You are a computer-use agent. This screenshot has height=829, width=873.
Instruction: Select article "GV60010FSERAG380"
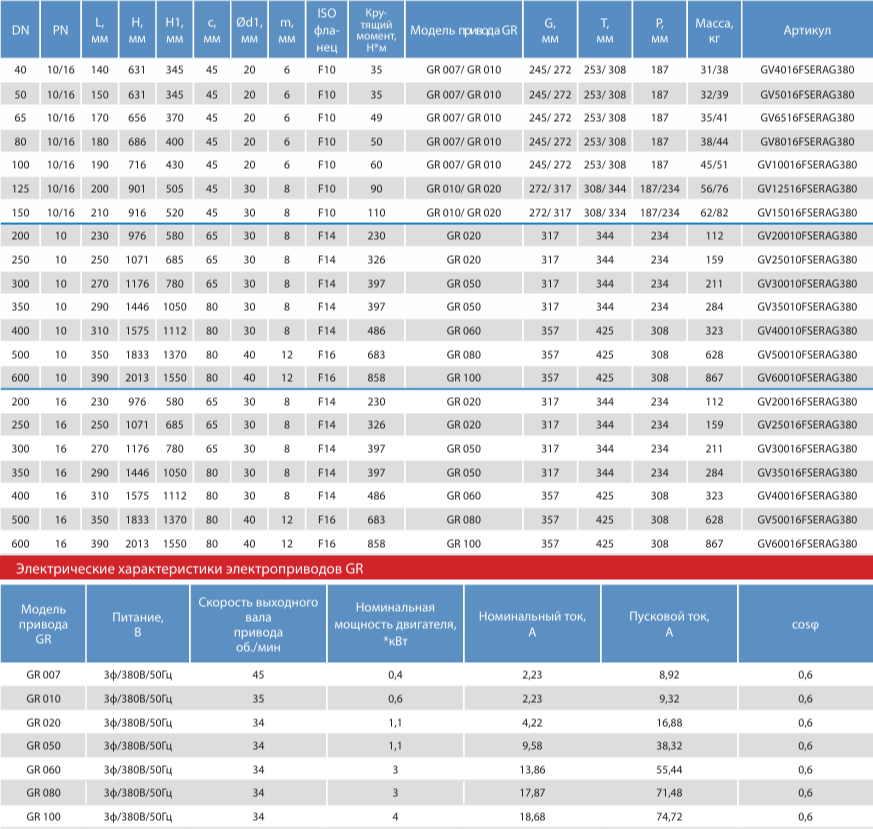(x=807, y=378)
